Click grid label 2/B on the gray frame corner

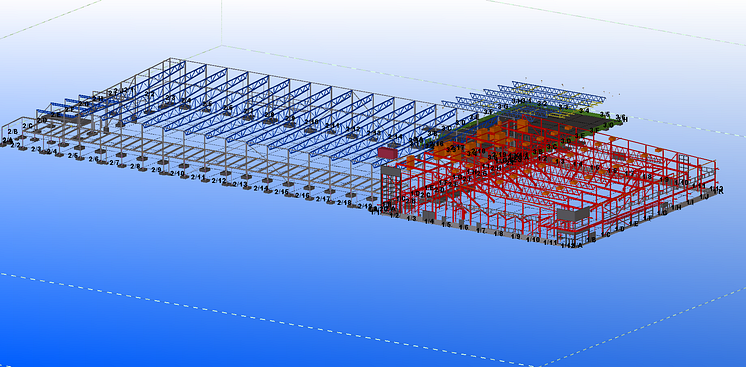[x=13, y=131]
